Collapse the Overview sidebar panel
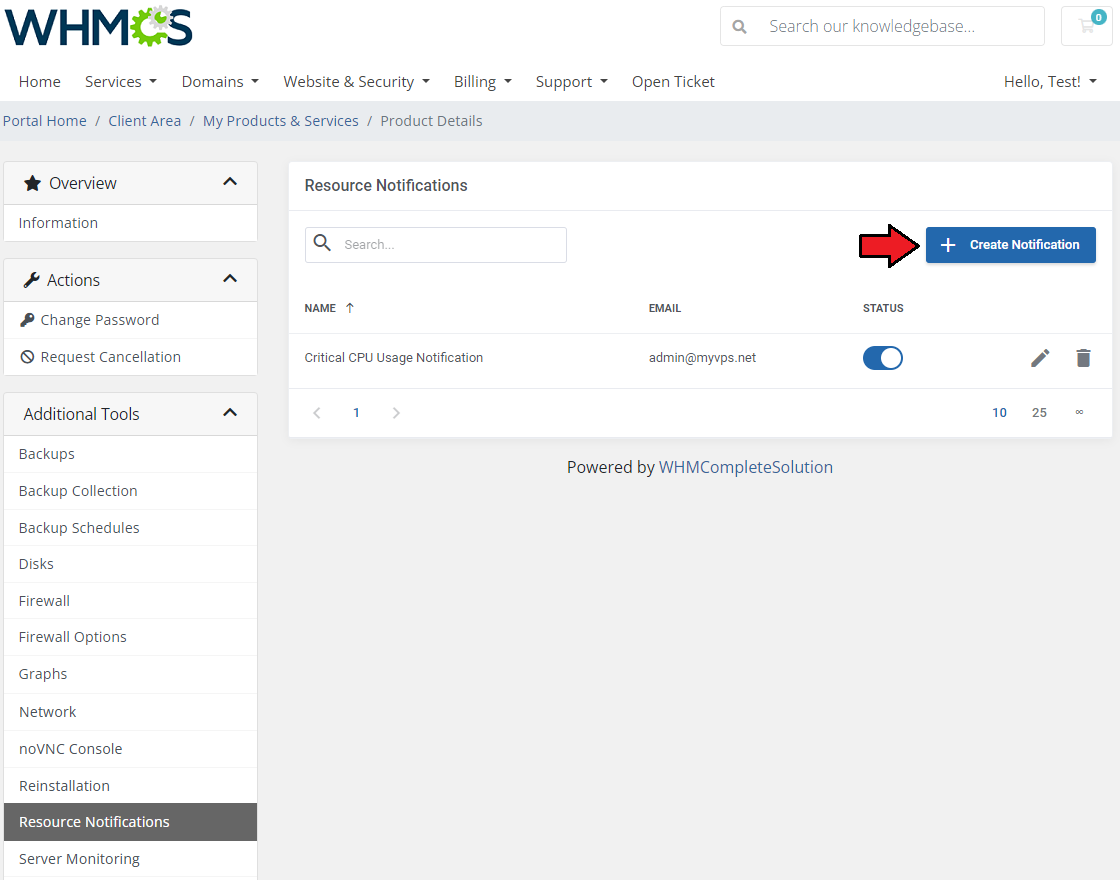The width and height of the screenshot is (1120, 880). 230,182
